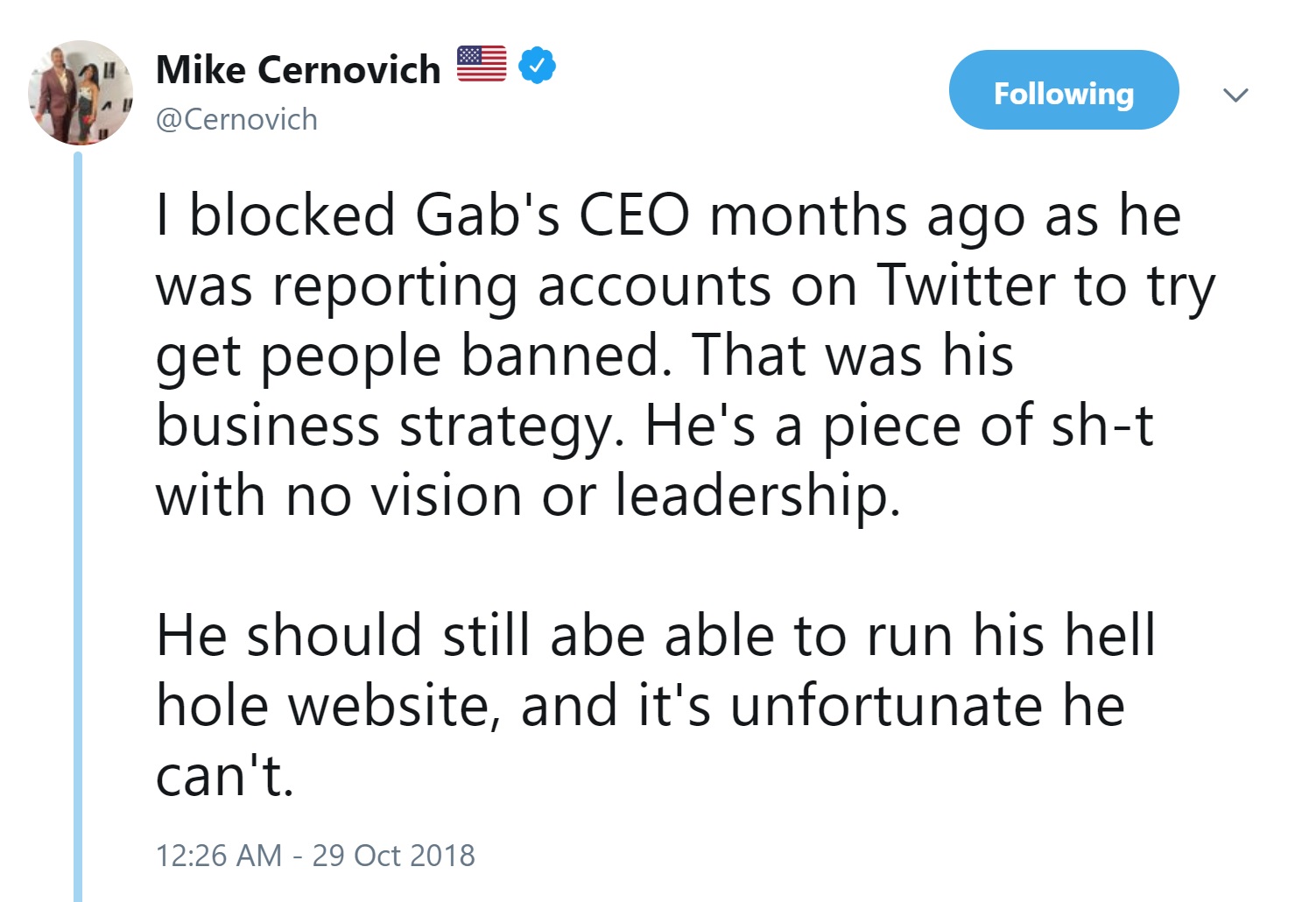Click the vertical blue thread line
Screen dimensions: 1316x902
[78, 525]
